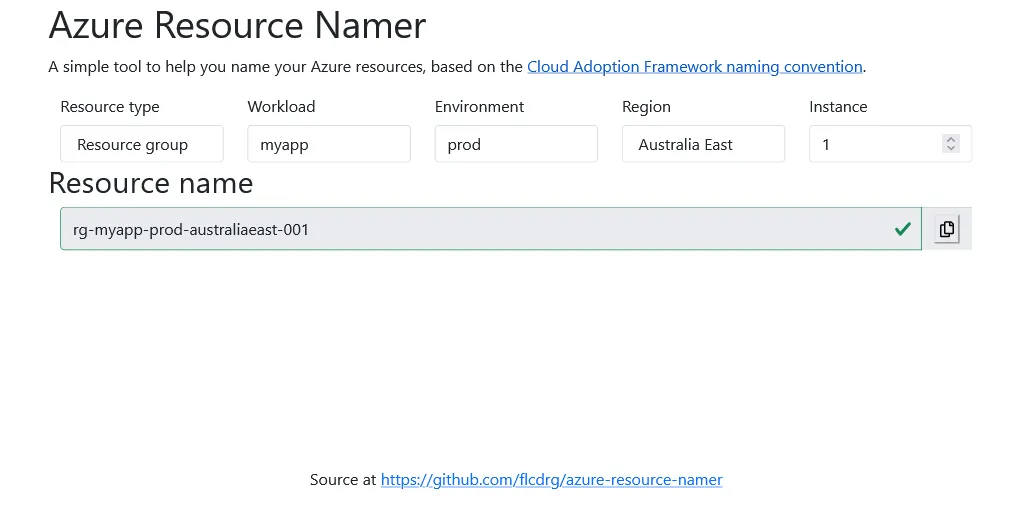This screenshot has width=1033, height=507.
Task: Decrement the Instance number with down arrow
Action: (951, 149)
